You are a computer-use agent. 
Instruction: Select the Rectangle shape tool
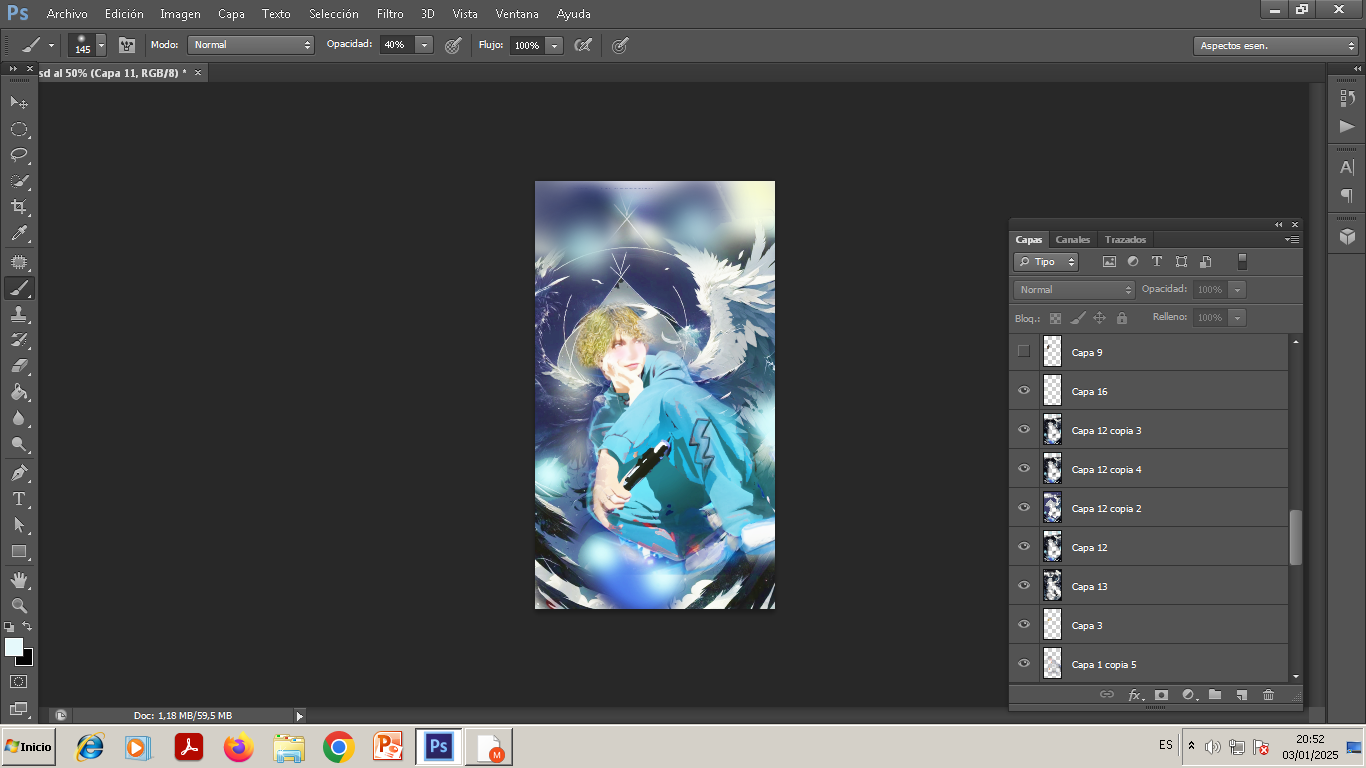[19, 551]
